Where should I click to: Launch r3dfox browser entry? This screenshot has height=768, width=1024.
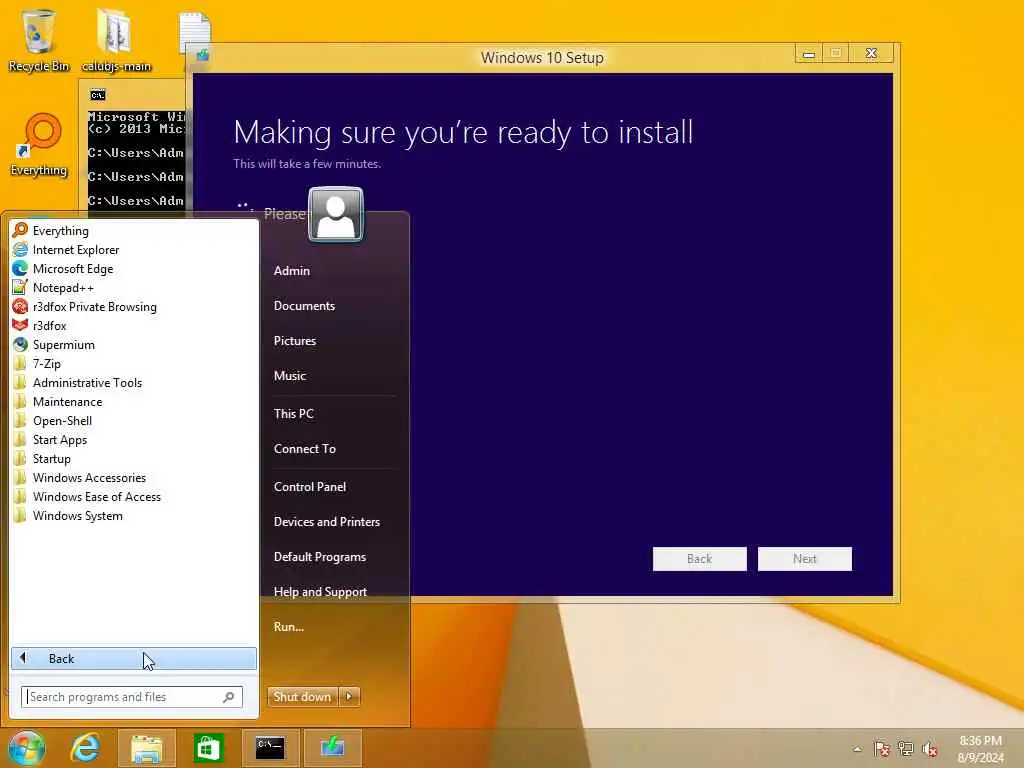134,325
